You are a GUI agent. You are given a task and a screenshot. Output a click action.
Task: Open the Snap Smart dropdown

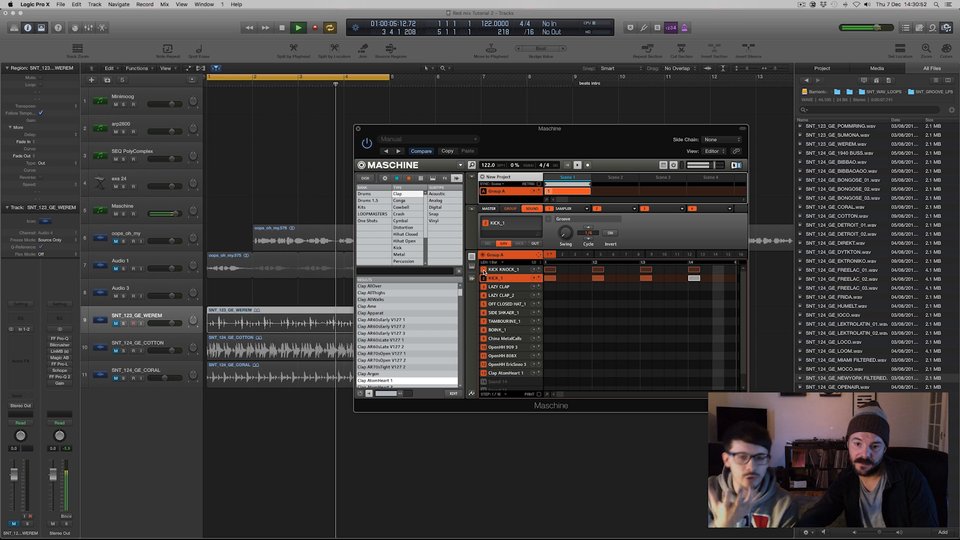pyautogui.click(x=620, y=68)
